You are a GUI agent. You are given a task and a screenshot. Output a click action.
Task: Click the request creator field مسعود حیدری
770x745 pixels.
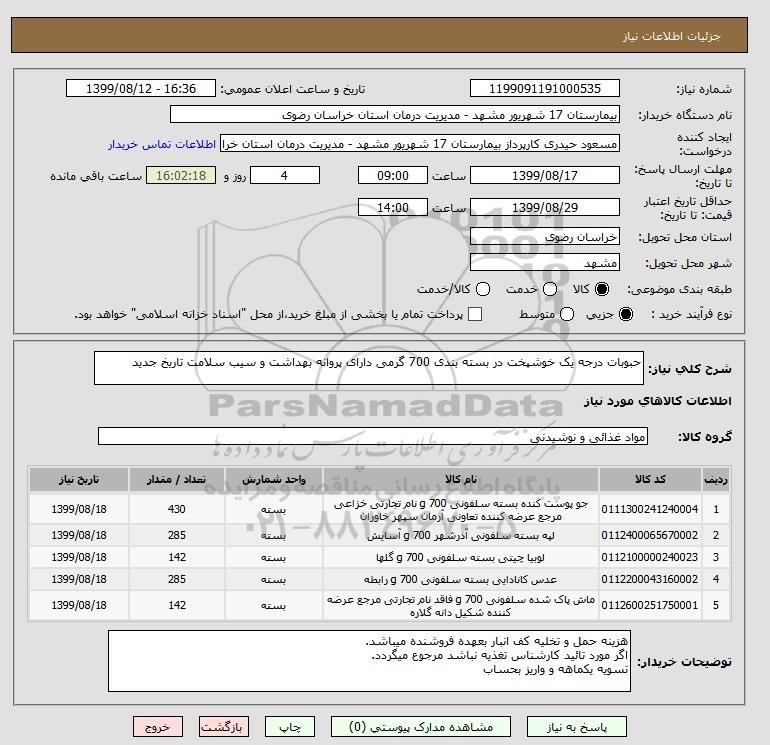coord(420,144)
